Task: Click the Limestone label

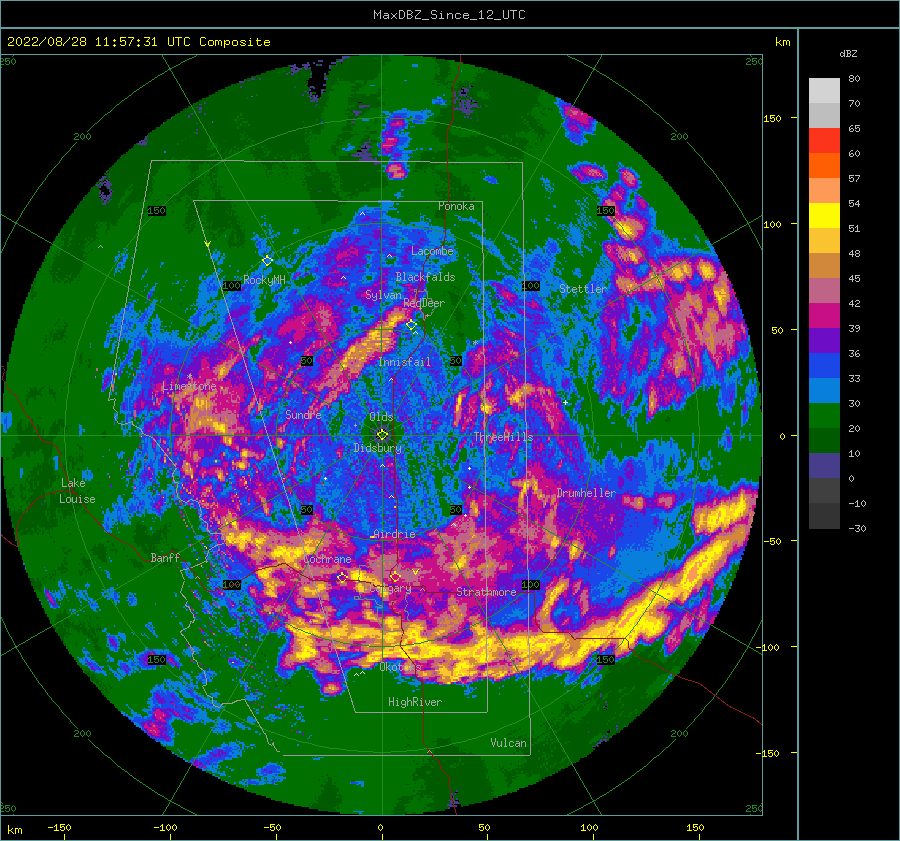Action: (189, 386)
